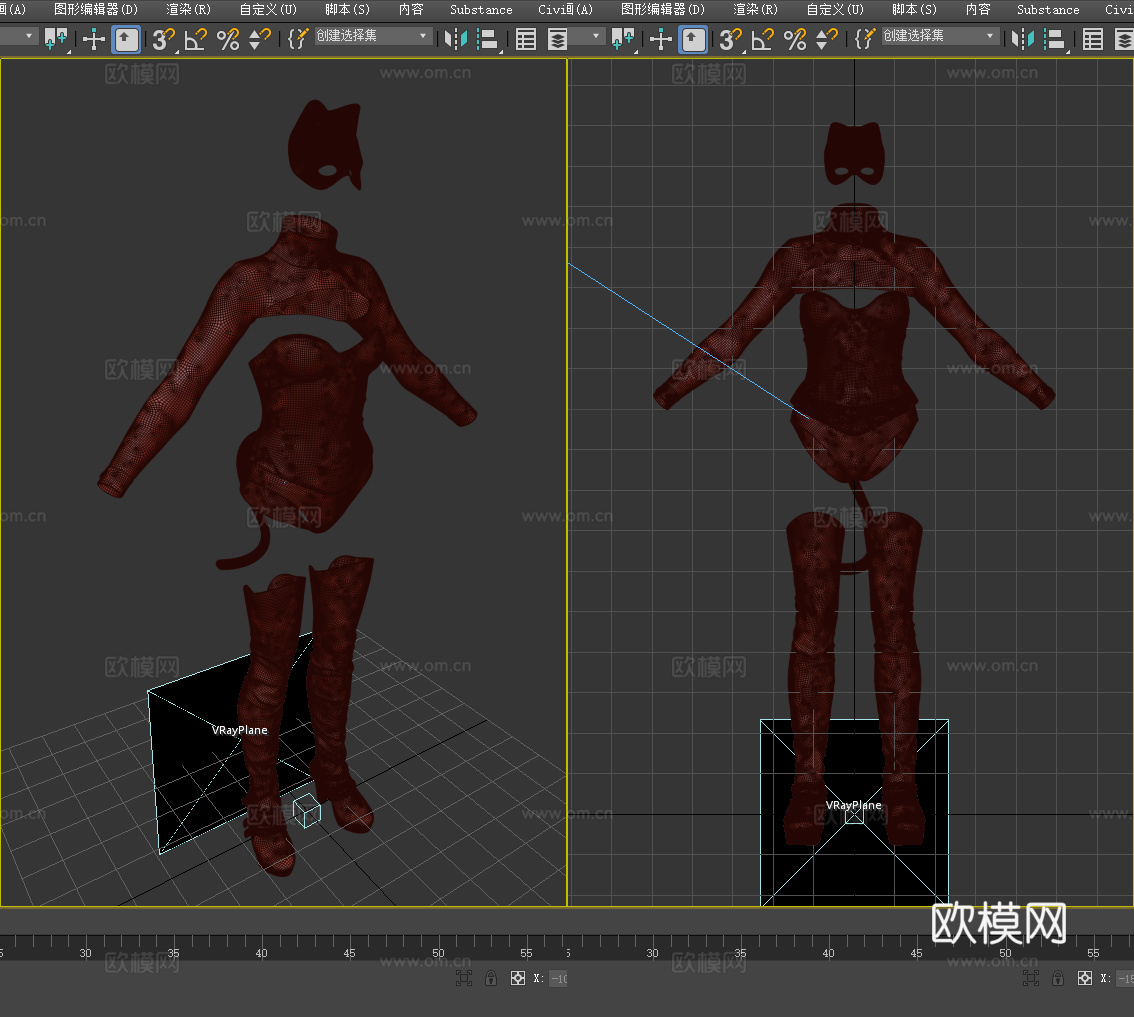This screenshot has width=1134, height=1017.
Task: Select the small cube helper in left viewport
Action: [307, 810]
